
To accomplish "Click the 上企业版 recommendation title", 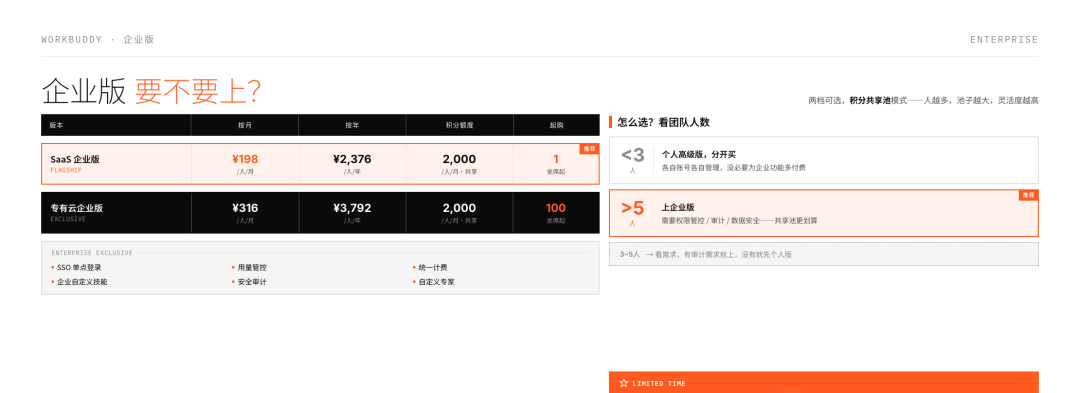I will pyautogui.click(x=678, y=207).
